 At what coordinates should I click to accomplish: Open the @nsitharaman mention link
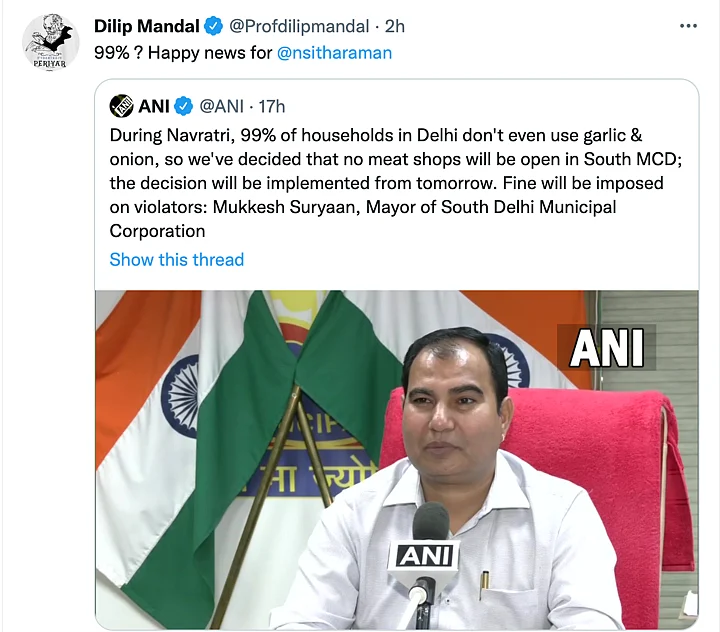coord(334,53)
